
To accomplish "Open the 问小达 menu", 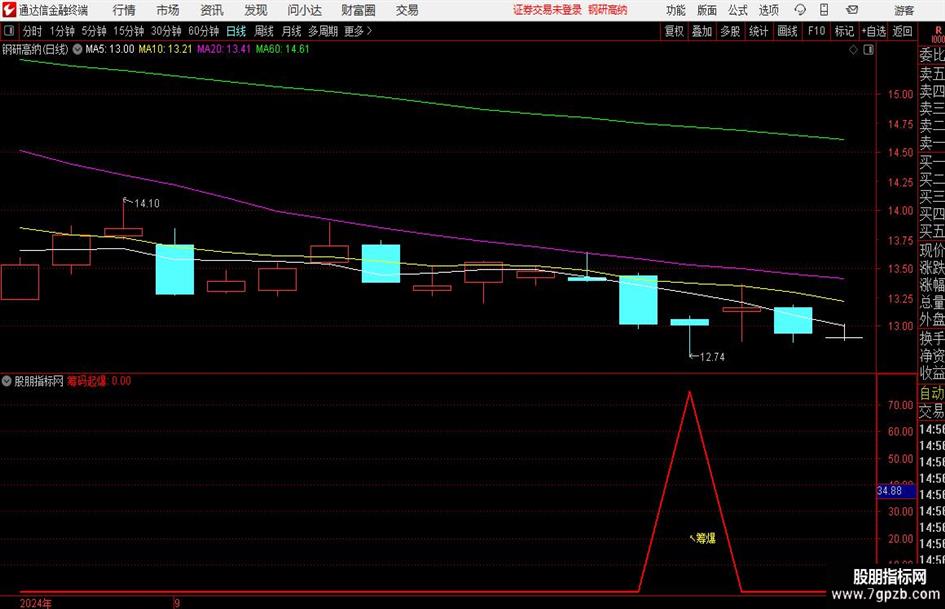I will coord(304,10).
